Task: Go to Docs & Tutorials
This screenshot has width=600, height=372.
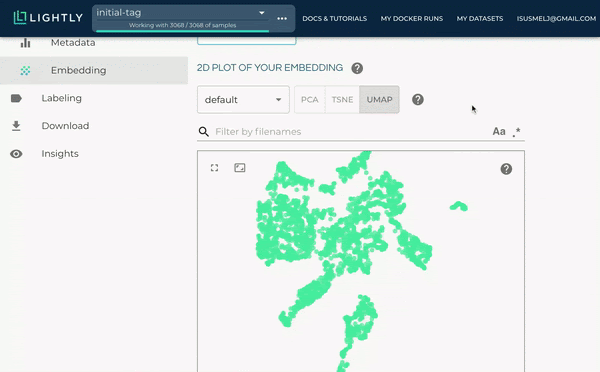Action: pyautogui.click(x=334, y=18)
